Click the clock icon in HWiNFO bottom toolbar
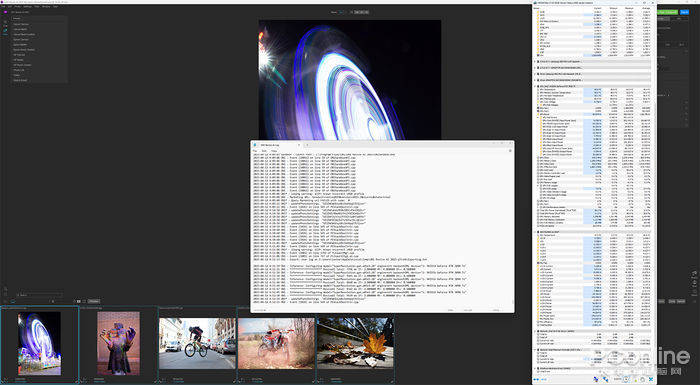 point(625,380)
